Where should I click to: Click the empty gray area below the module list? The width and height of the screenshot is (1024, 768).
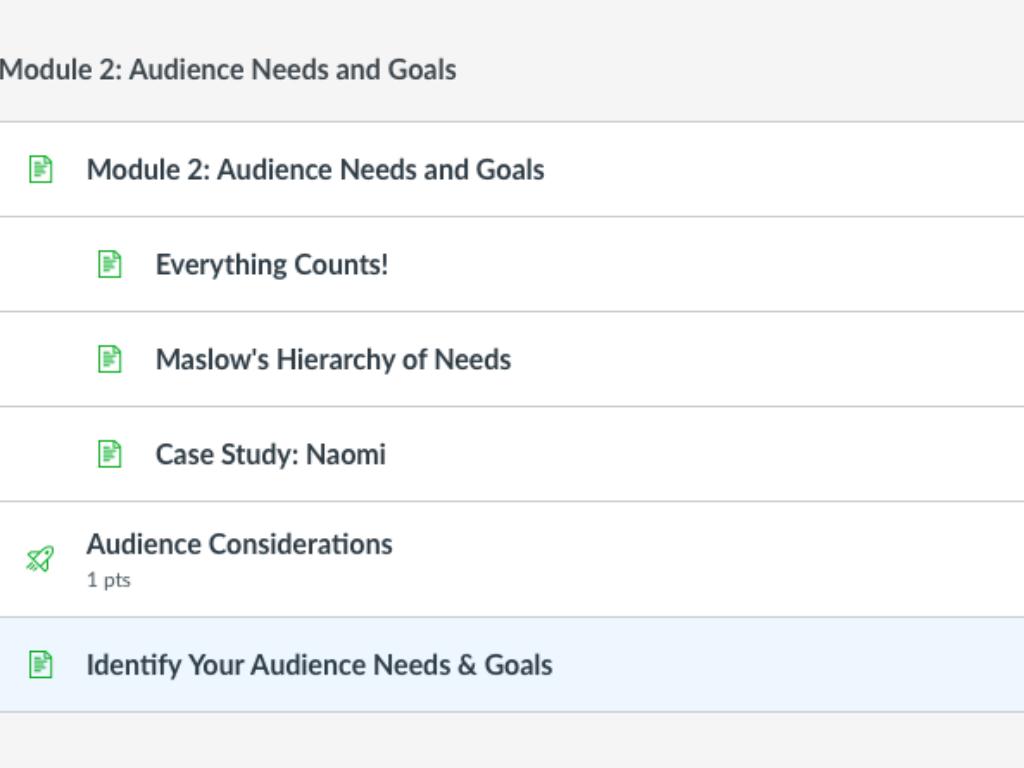[x=512, y=741]
